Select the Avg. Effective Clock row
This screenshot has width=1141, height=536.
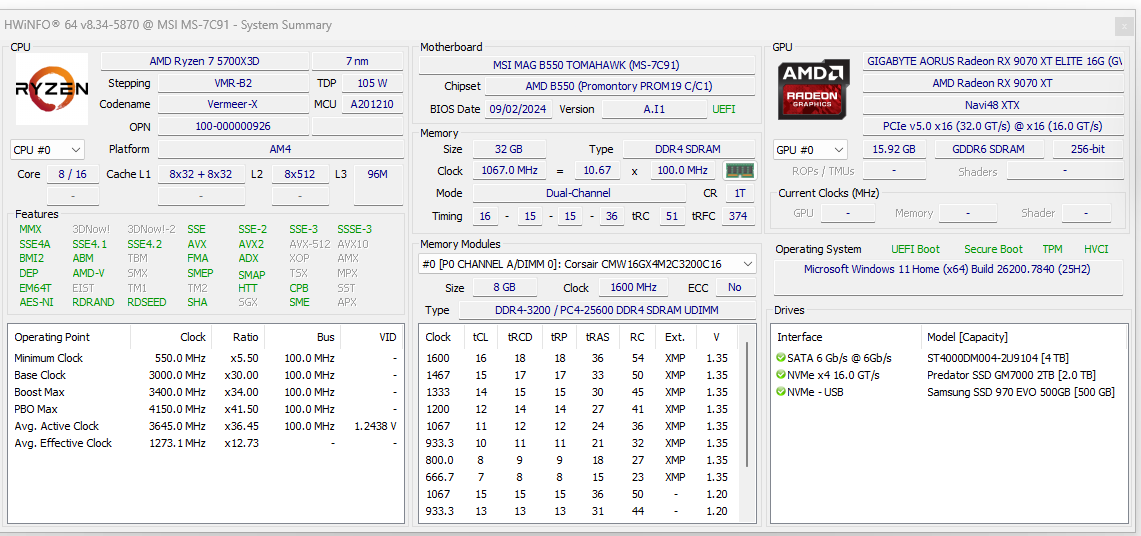205,443
